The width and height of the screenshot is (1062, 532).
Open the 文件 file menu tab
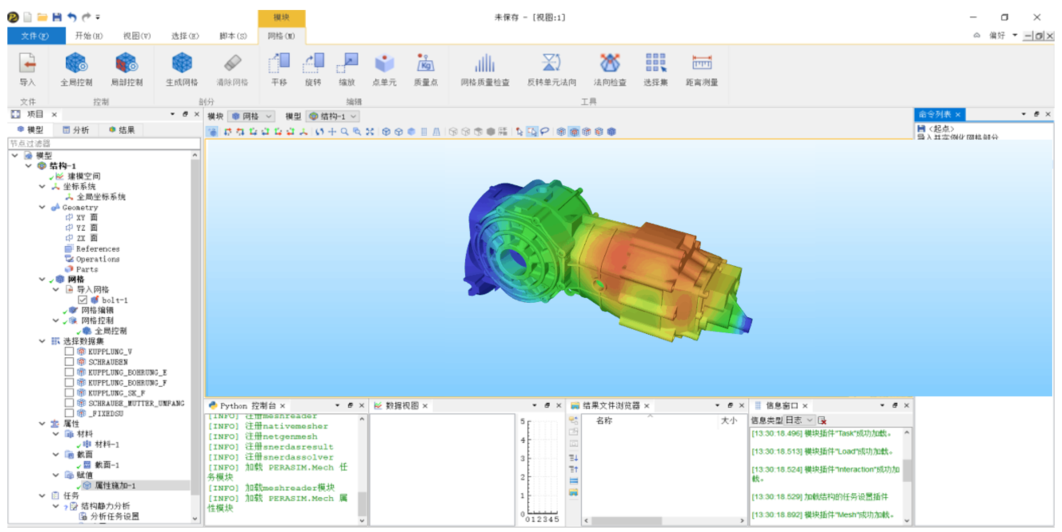[35, 36]
